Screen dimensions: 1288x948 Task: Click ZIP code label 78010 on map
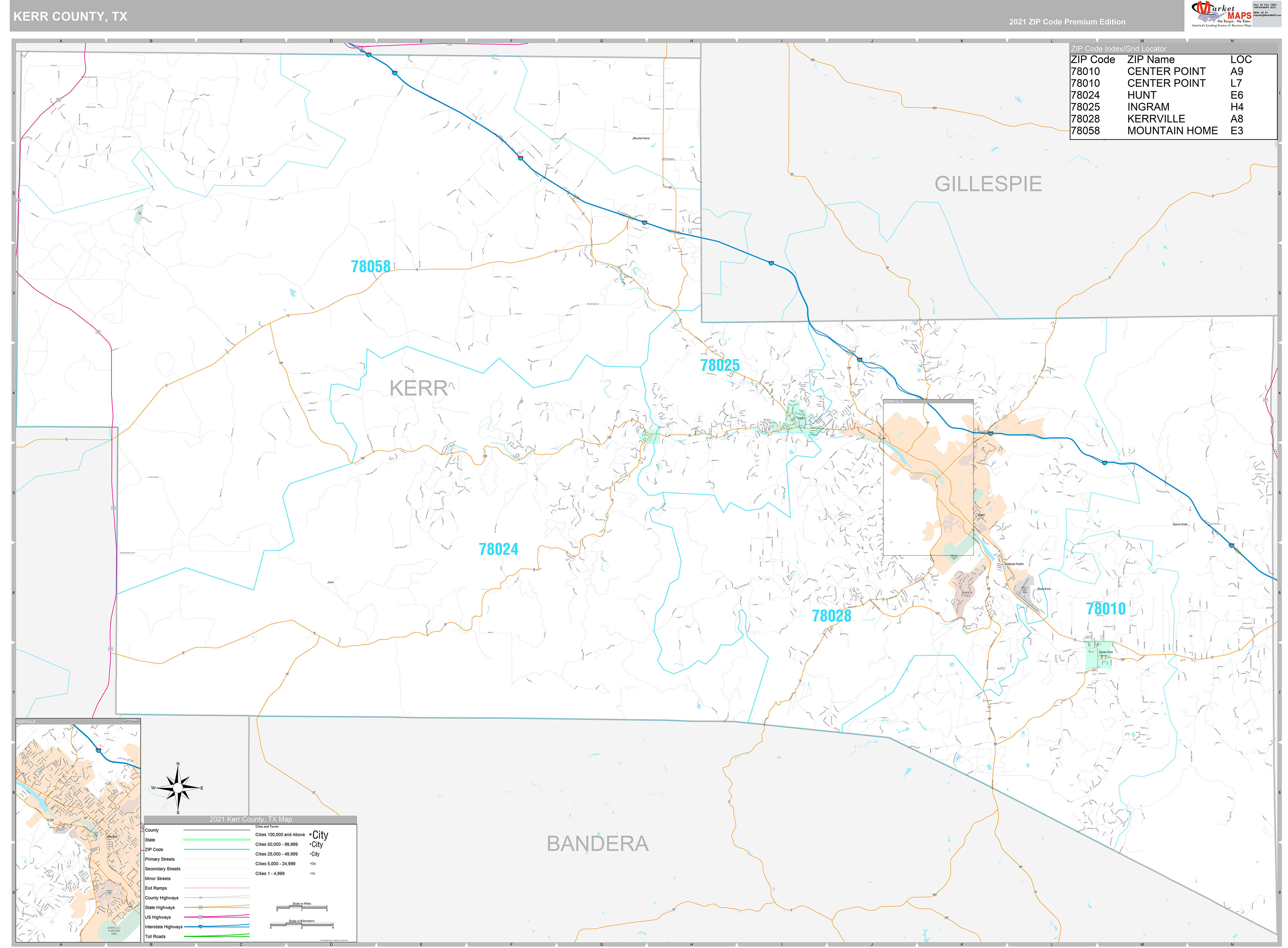pyautogui.click(x=1106, y=609)
